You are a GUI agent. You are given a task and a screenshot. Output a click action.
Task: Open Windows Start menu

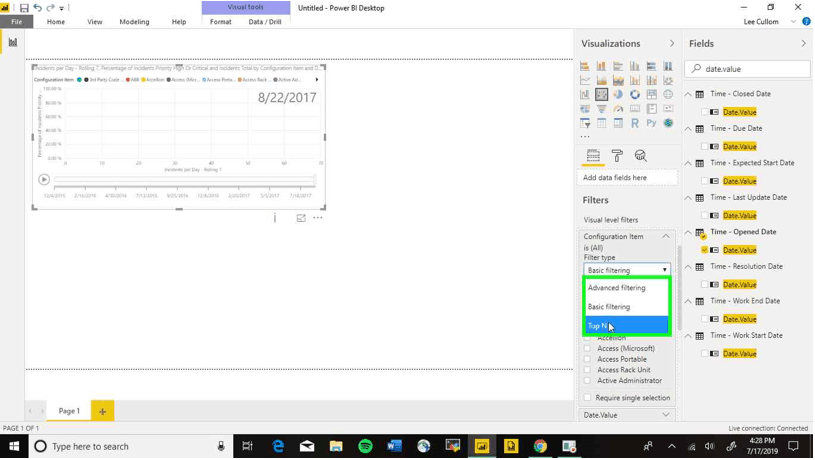pyautogui.click(x=14, y=446)
